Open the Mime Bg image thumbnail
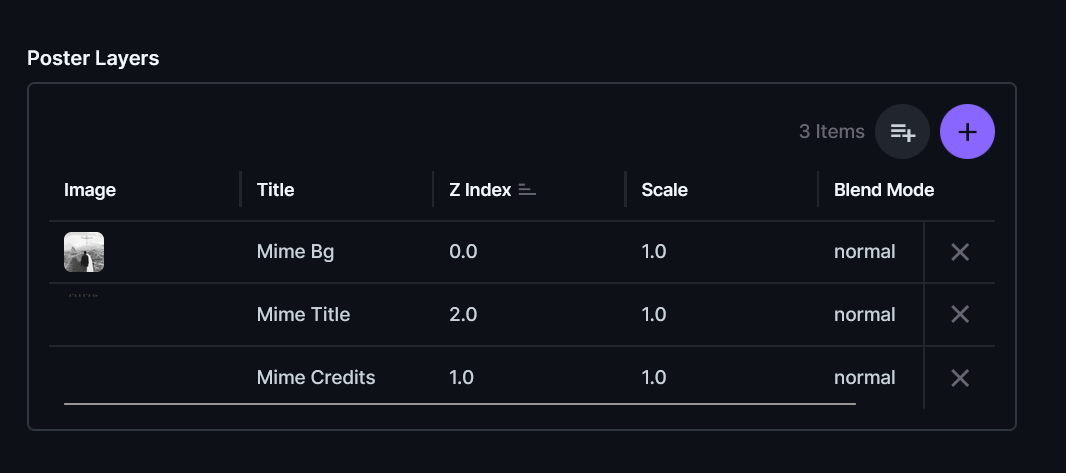 click(84, 252)
